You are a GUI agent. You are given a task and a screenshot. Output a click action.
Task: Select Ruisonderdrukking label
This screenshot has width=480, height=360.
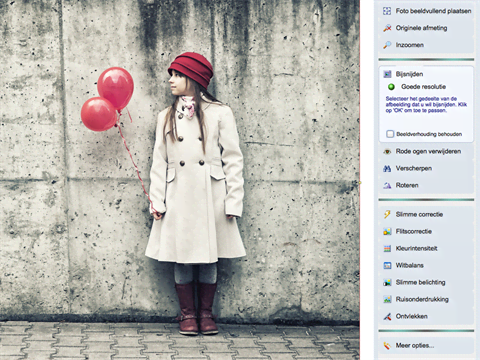coord(422,299)
